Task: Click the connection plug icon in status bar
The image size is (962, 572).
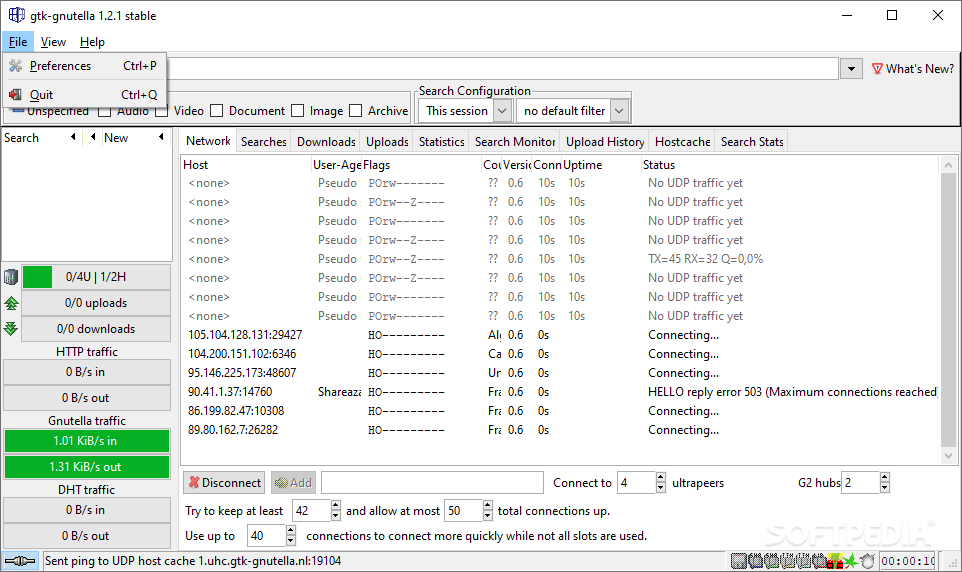Action: 20,561
